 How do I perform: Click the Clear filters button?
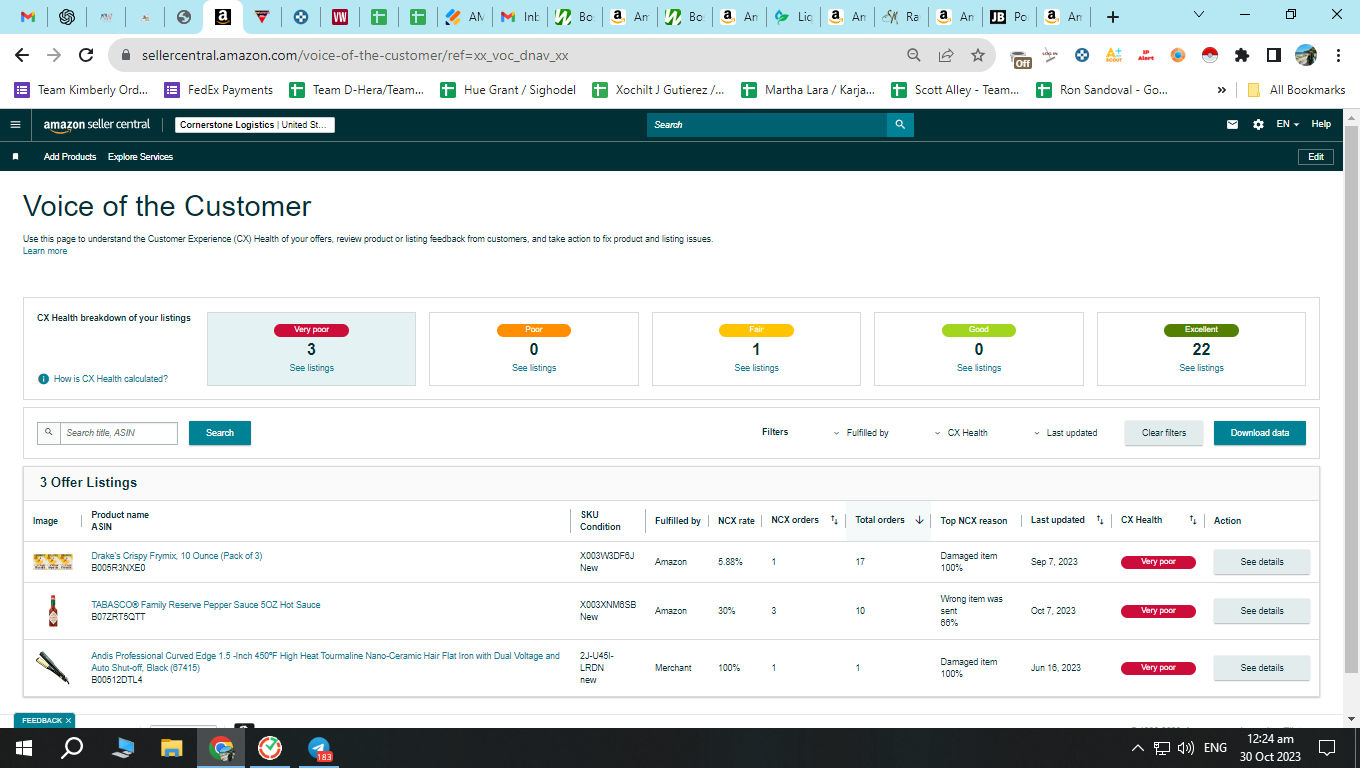pos(1164,433)
